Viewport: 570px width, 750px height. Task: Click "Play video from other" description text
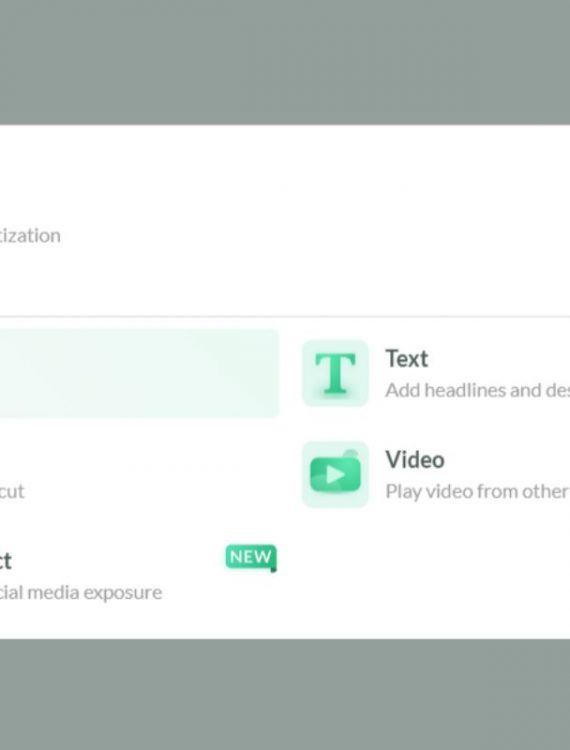[x=477, y=491]
